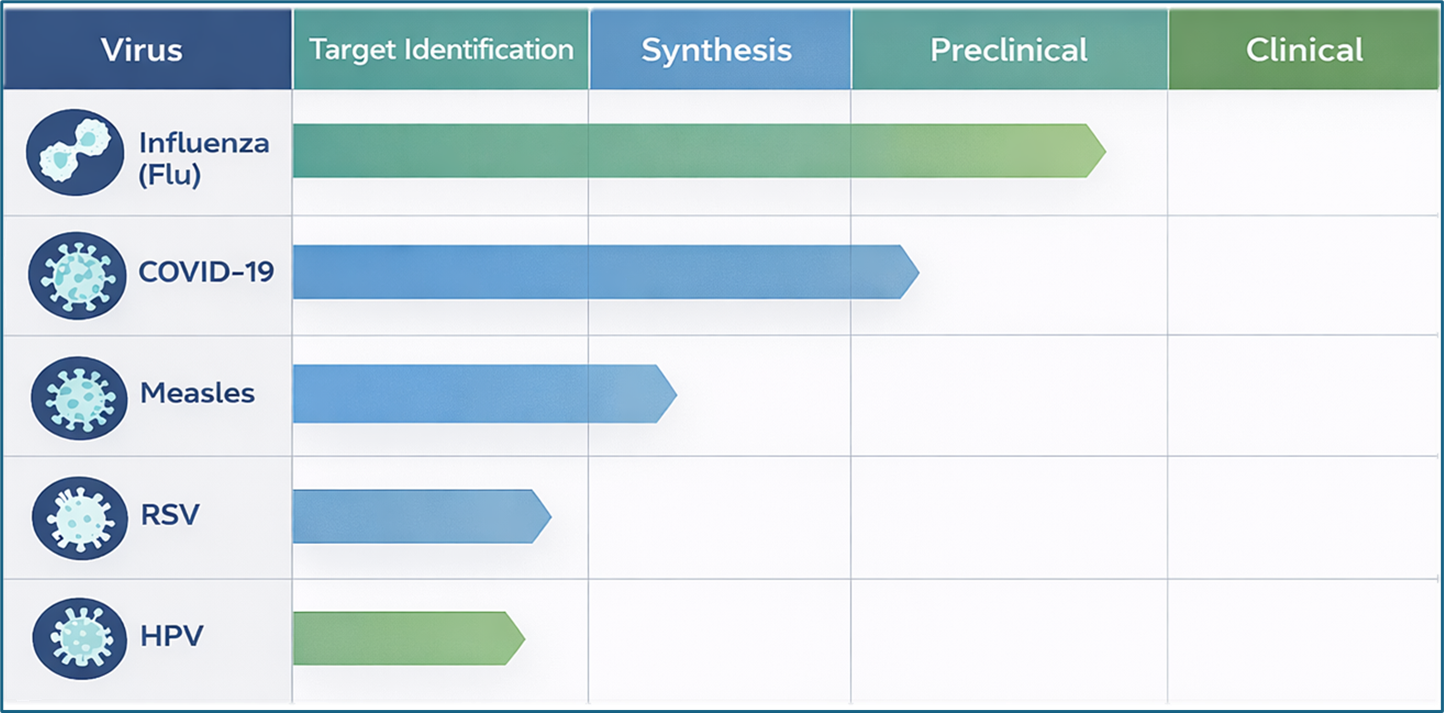The image size is (1444, 713).
Task: Click the COVID-19 virus icon
Action: (77, 275)
